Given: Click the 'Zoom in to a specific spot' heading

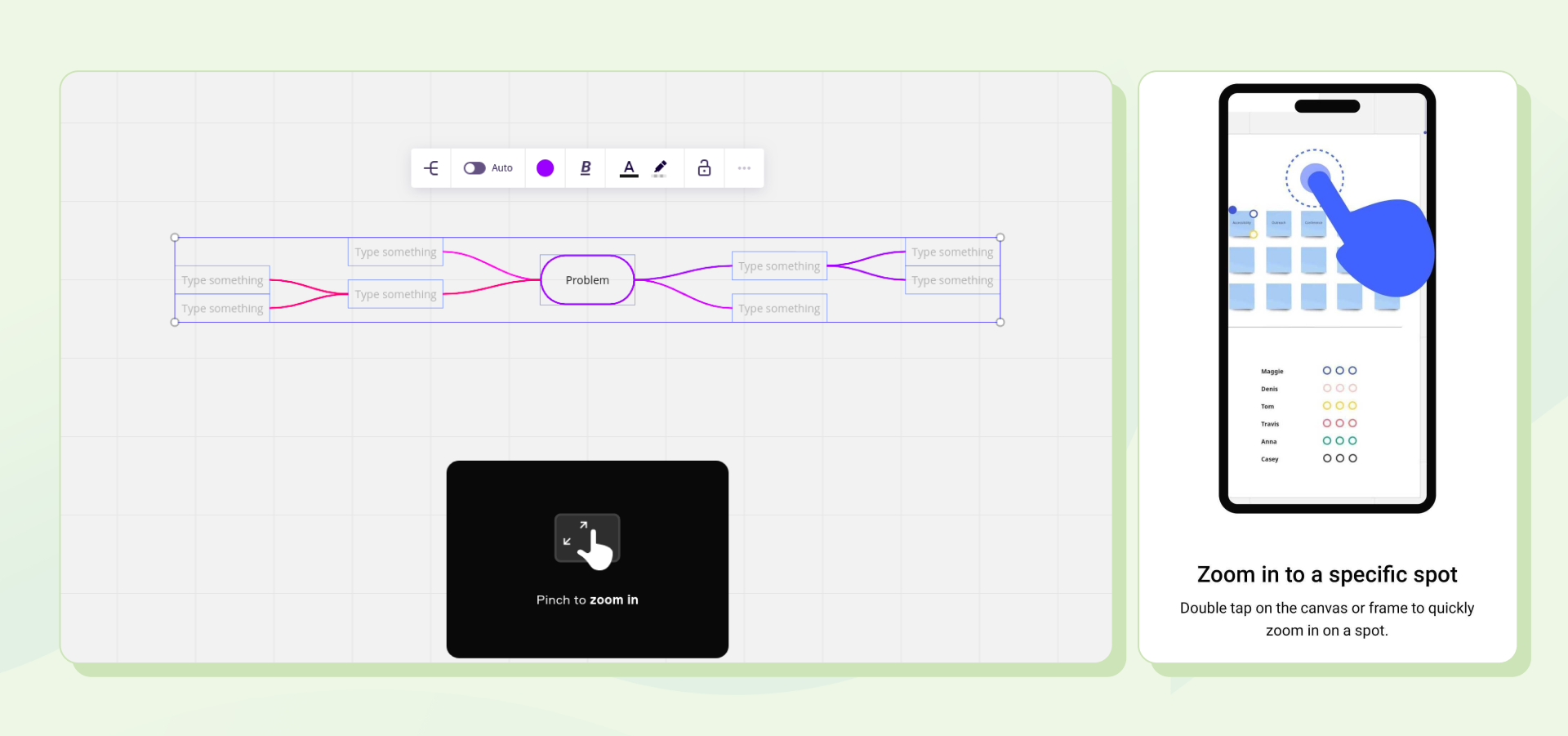Looking at the screenshot, I should (x=1327, y=574).
